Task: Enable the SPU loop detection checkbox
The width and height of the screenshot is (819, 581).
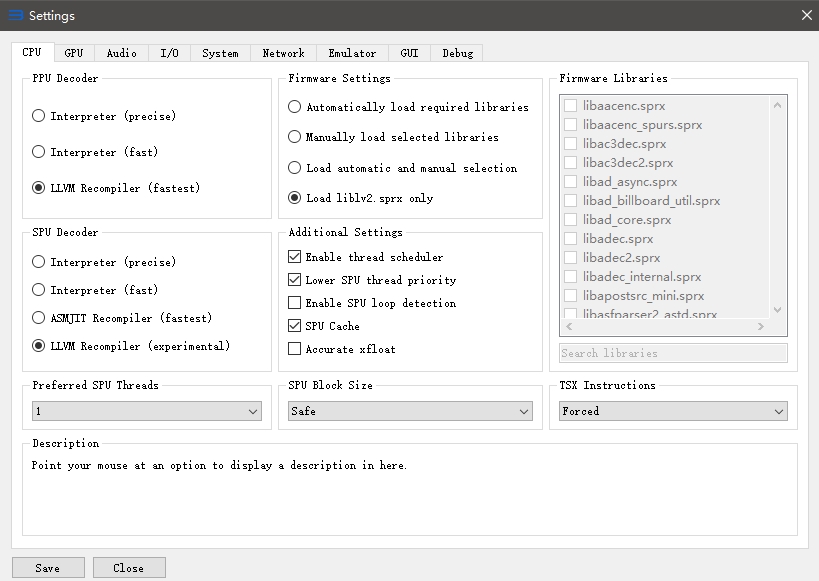Action: (x=295, y=303)
